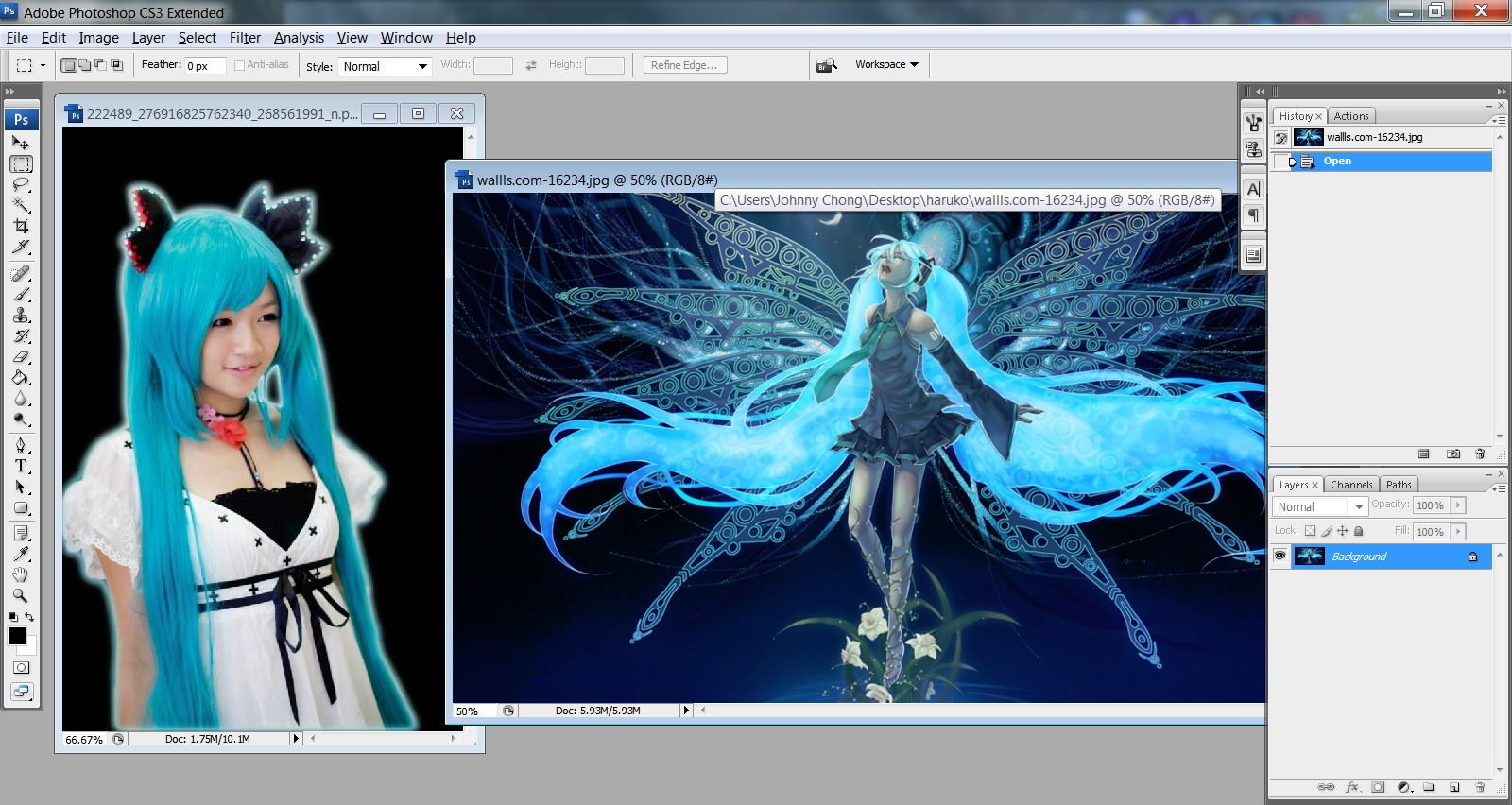
Task: Select the Slice tool
Action: (21, 247)
